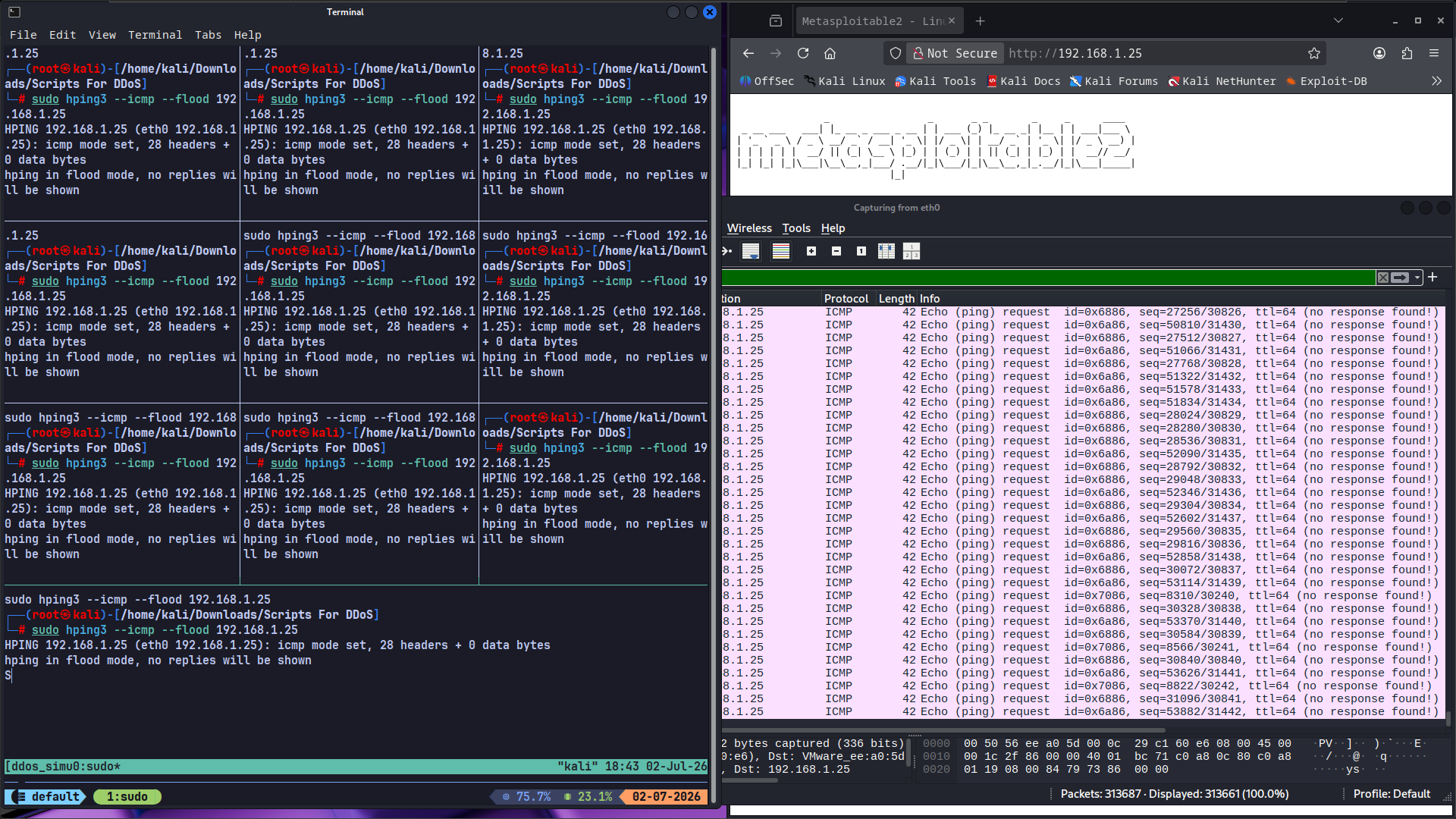
Task: Open the Terminal Edit menu
Action: point(62,35)
